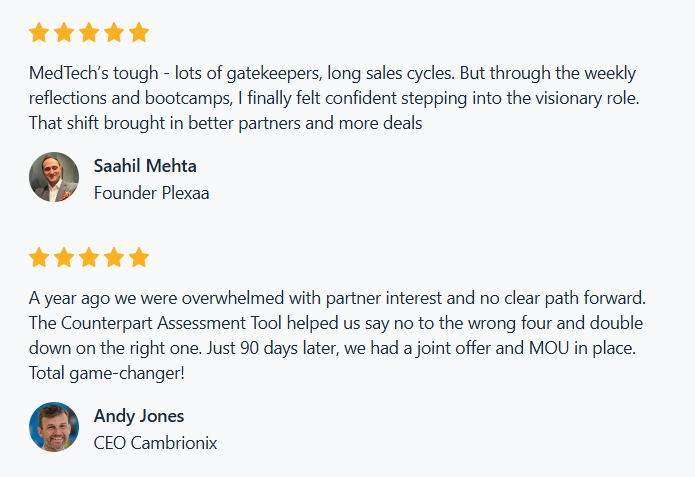Click the second star of Andy Jones's review

click(64, 258)
